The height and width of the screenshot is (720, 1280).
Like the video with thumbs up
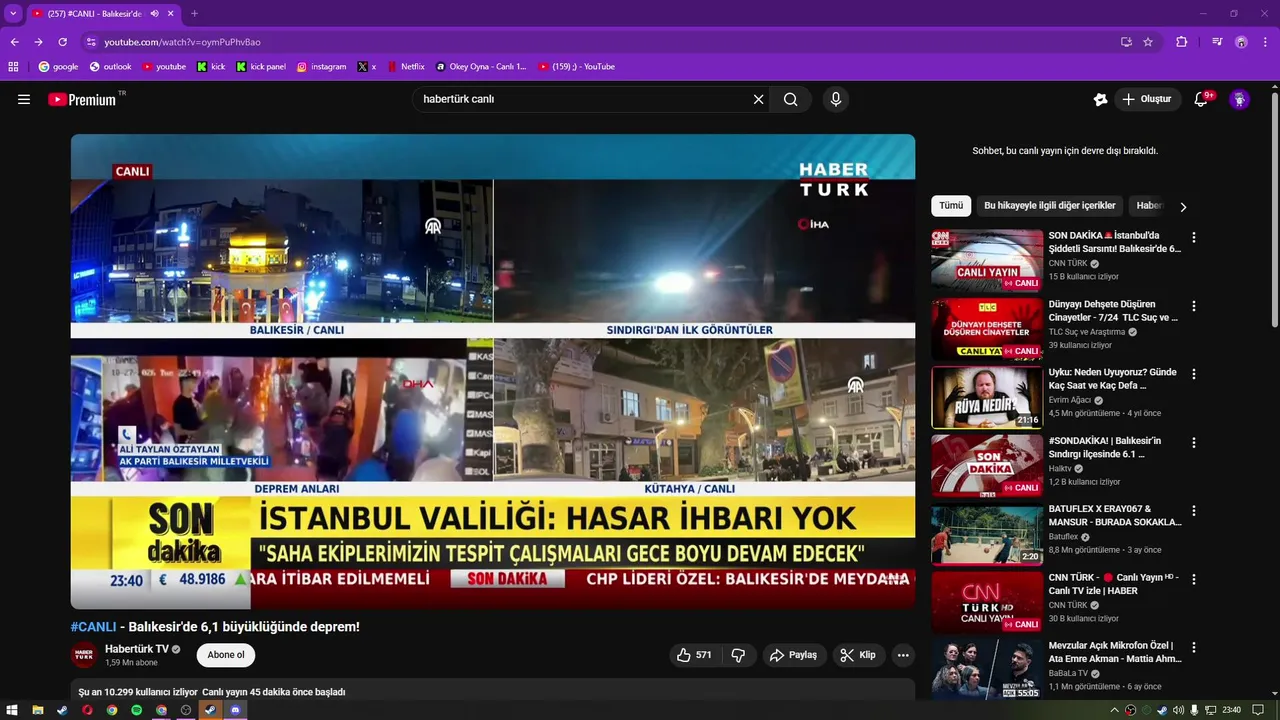(x=694, y=655)
